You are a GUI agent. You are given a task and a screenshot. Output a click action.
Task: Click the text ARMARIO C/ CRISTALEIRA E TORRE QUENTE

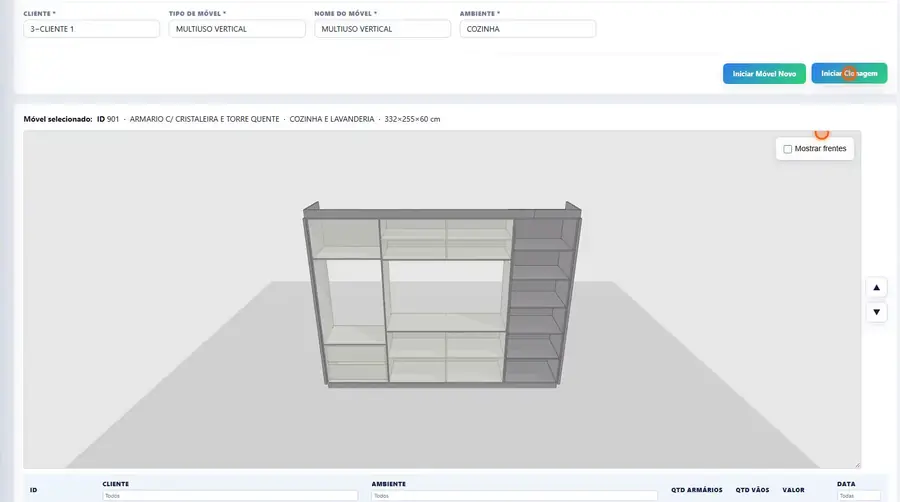[x=204, y=119]
